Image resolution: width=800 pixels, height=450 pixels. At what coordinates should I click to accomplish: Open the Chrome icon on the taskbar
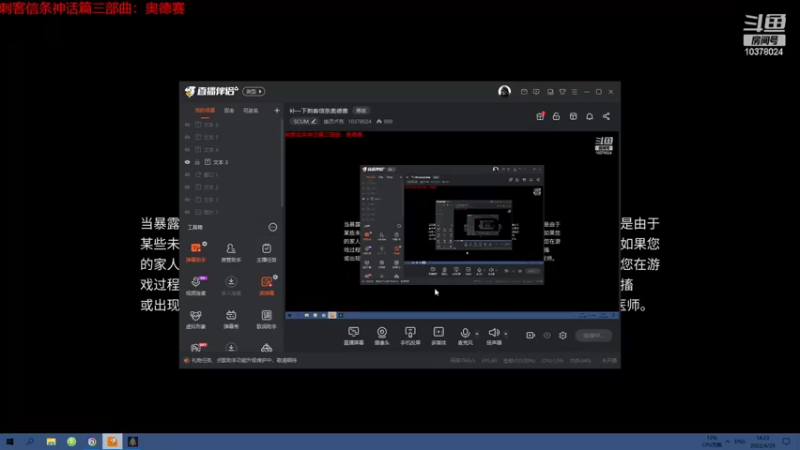point(92,441)
